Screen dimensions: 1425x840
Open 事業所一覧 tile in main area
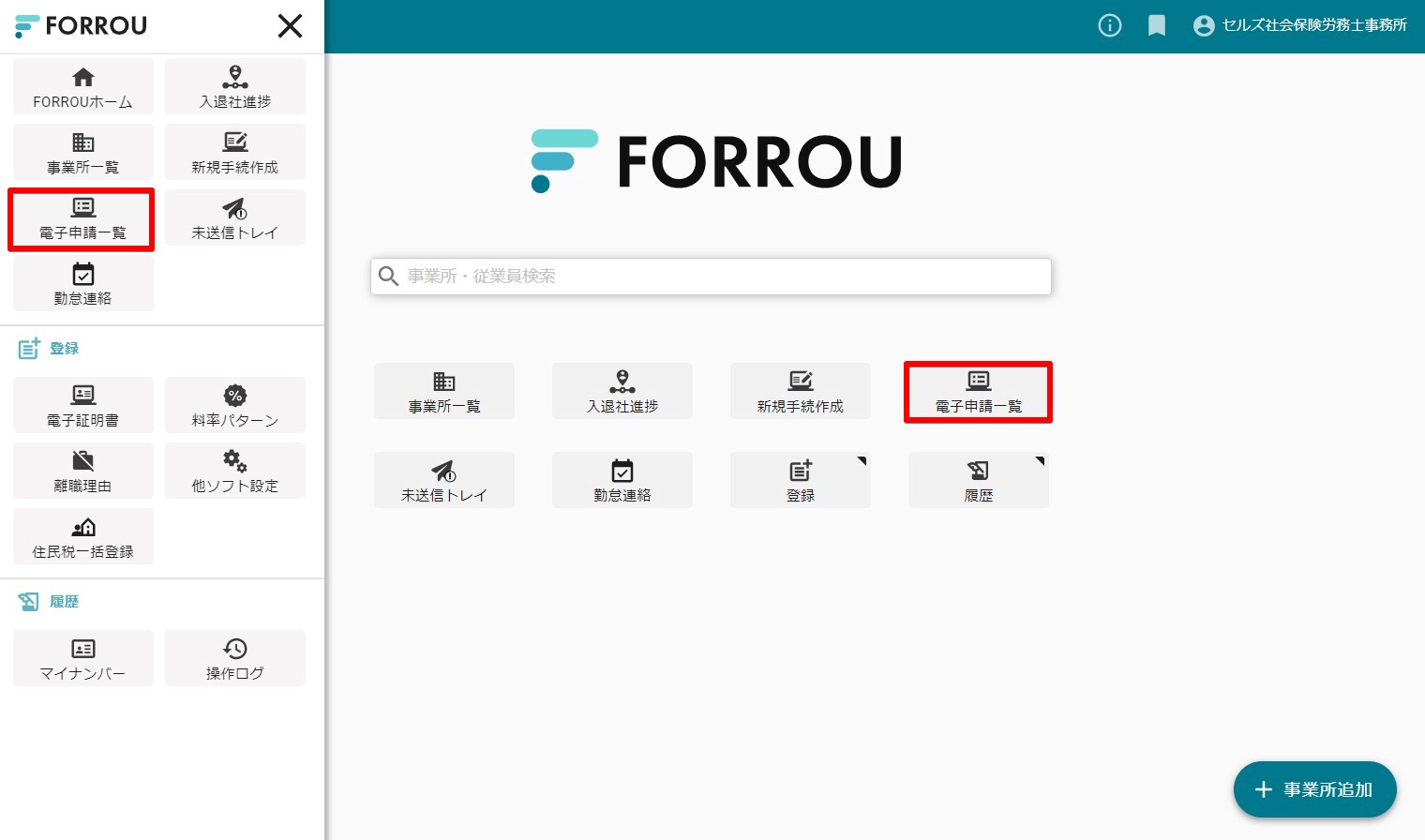point(444,391)
